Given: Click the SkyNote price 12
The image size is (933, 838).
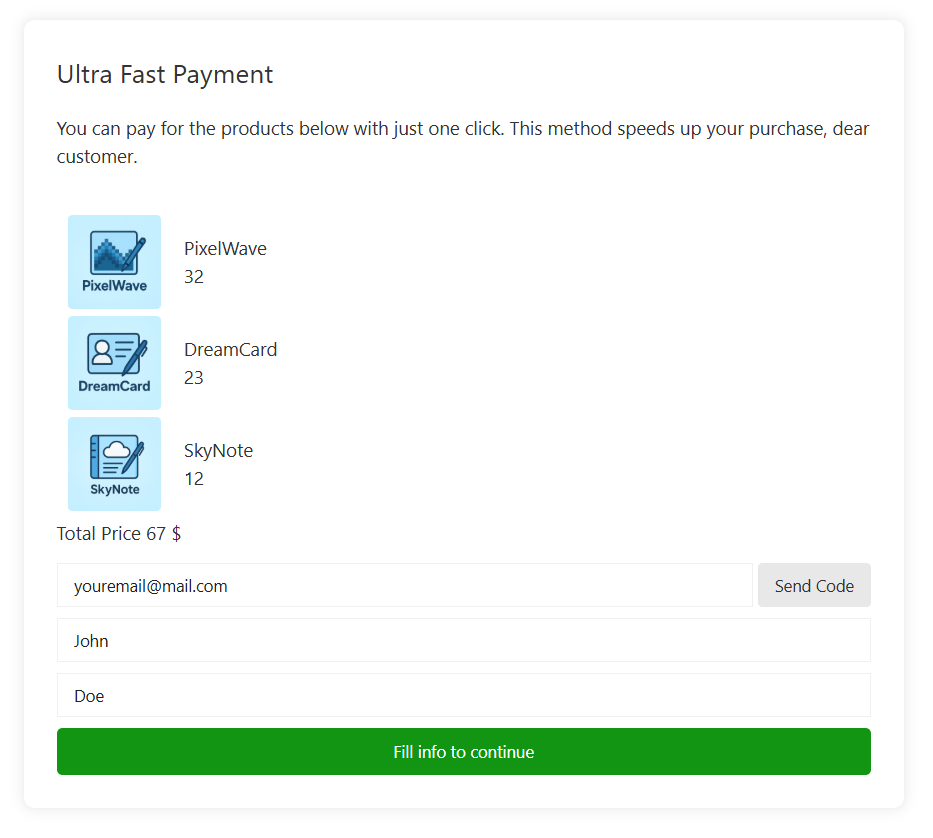Looking at the screenshot, I should (x=194, y=479).
